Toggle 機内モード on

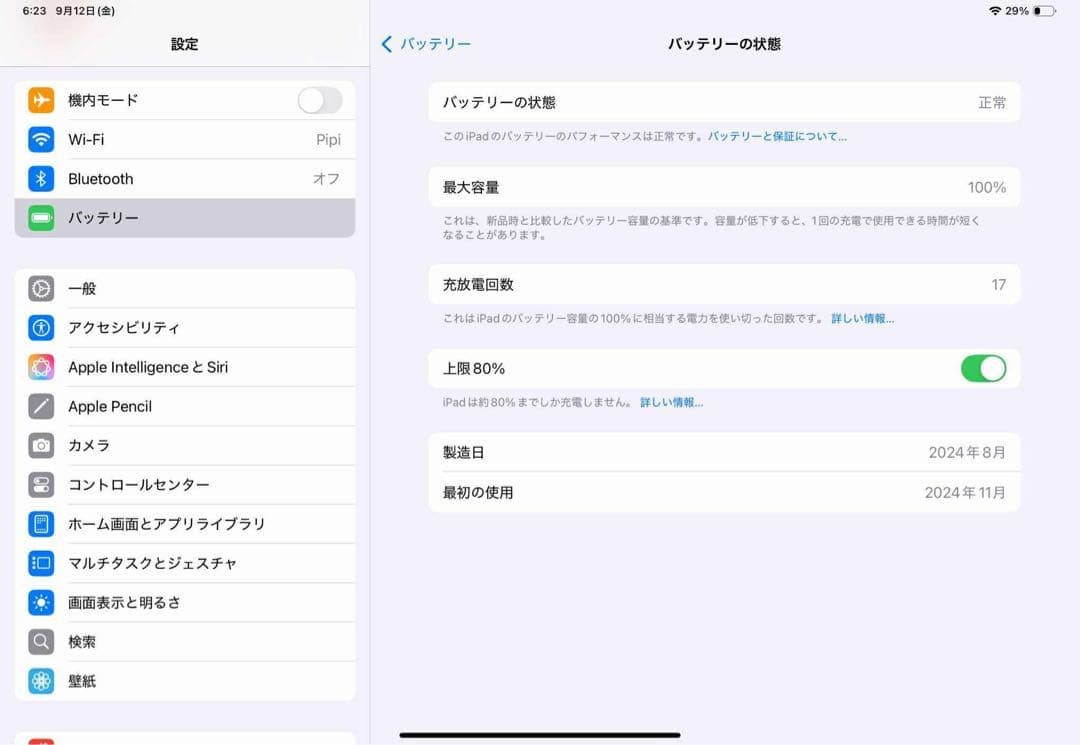(x=319, y=100)
